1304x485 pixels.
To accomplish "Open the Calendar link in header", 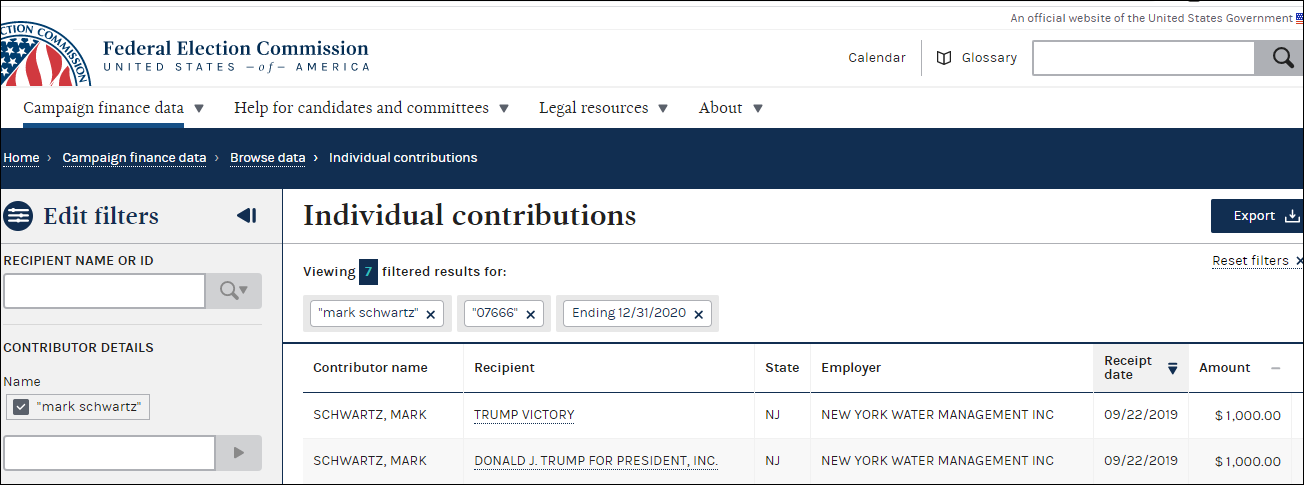I will click(877, 58).
